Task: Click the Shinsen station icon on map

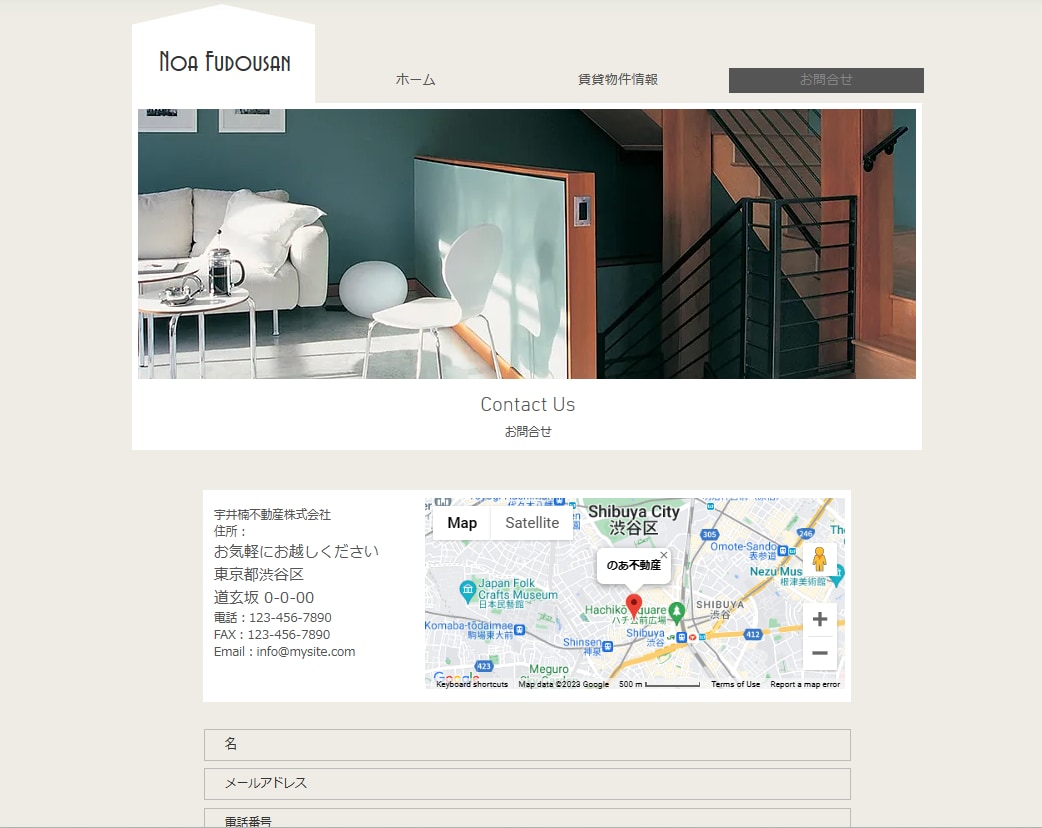Action: click(x=607, y=646)
